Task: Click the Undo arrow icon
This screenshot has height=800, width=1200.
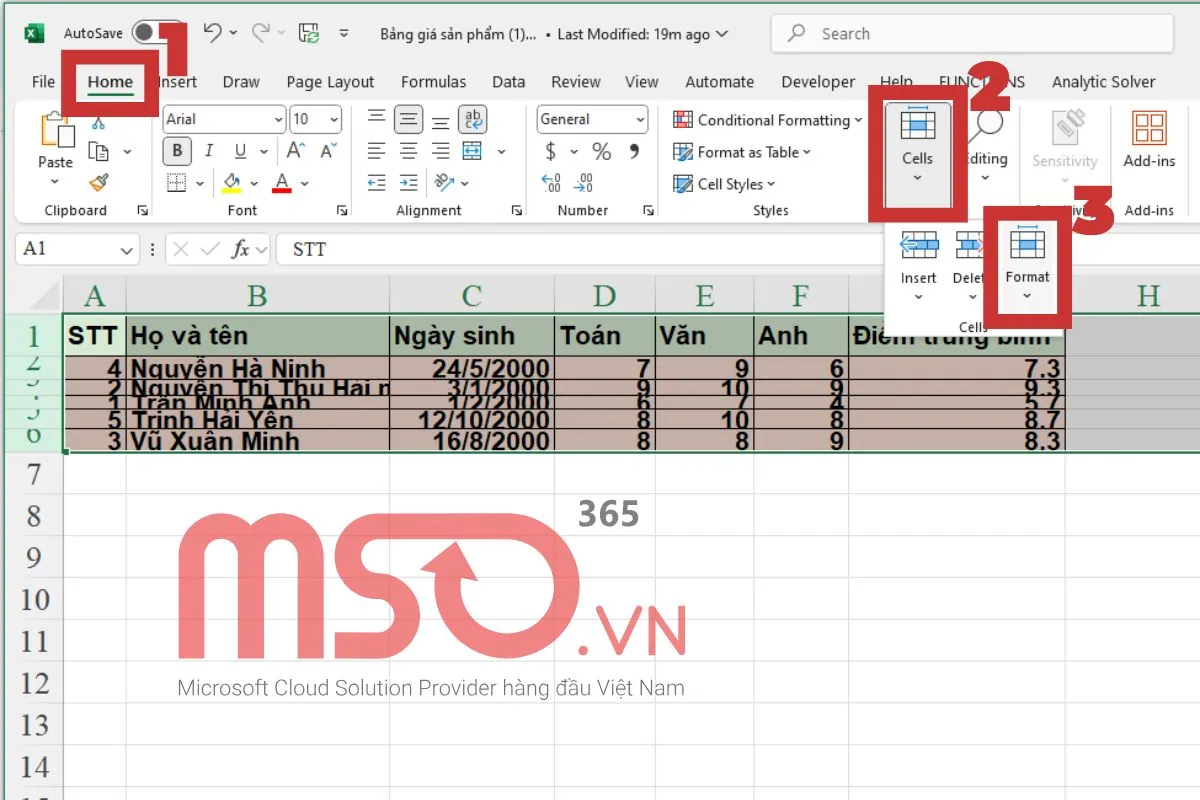Action: point(212,33)
